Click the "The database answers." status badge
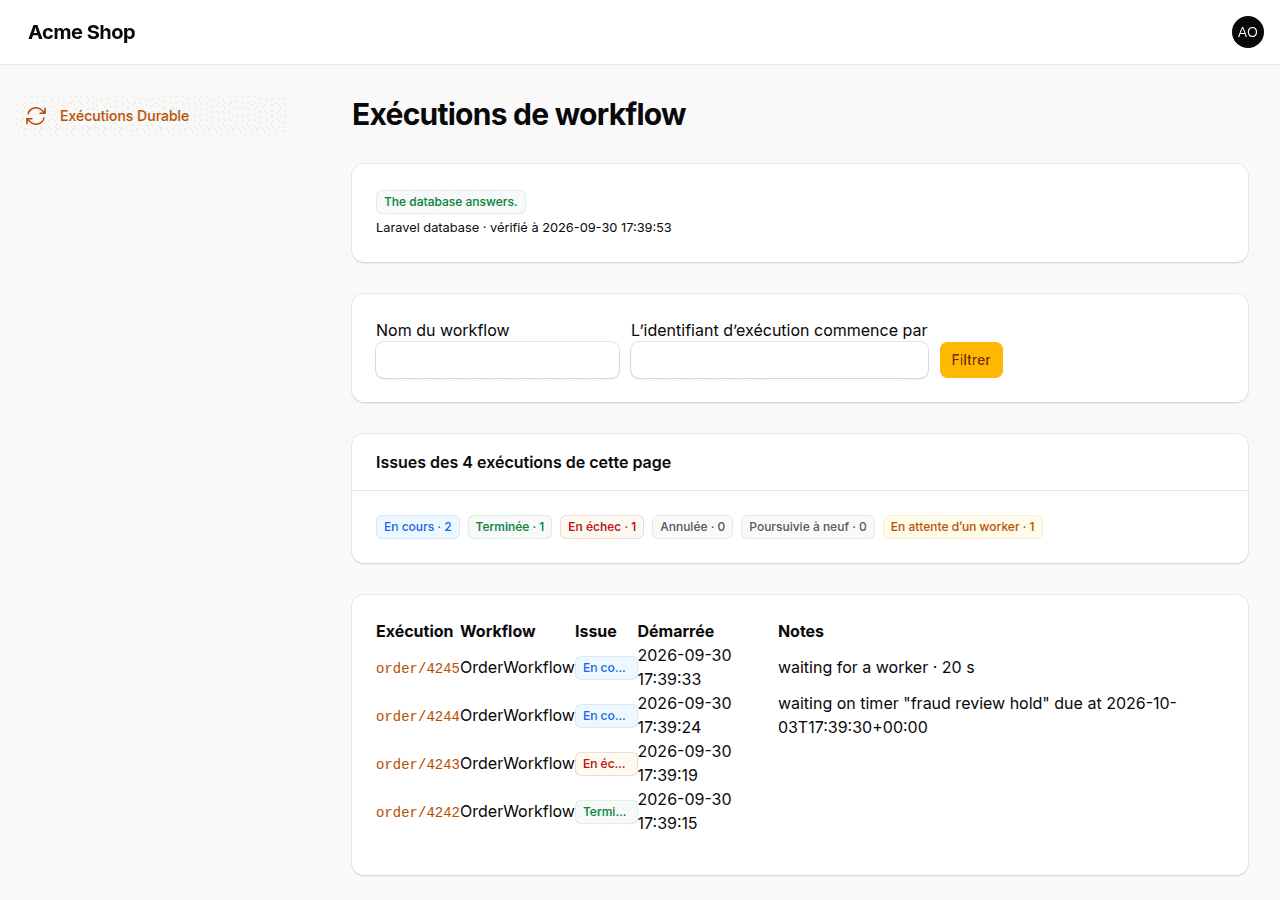Image resolution: width=1280 pixels, height=900 pixels. pos(451,202)
